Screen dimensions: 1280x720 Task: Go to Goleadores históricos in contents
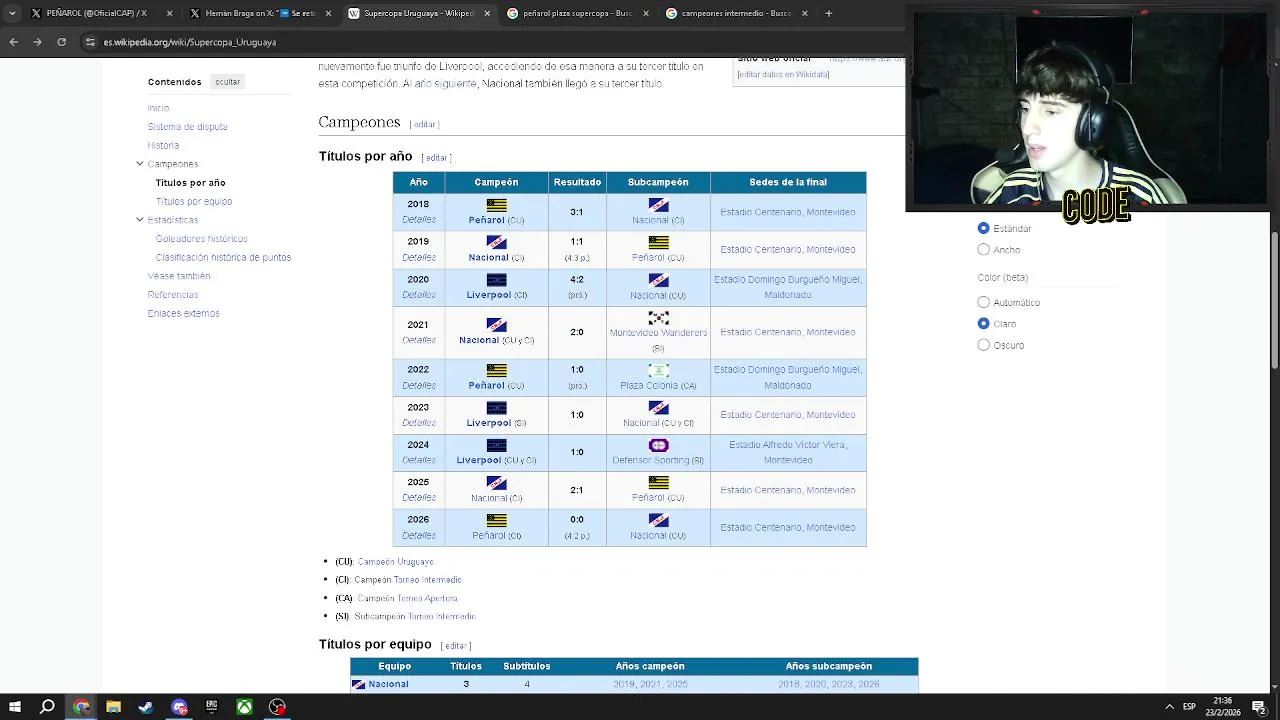tap(201, 238)
